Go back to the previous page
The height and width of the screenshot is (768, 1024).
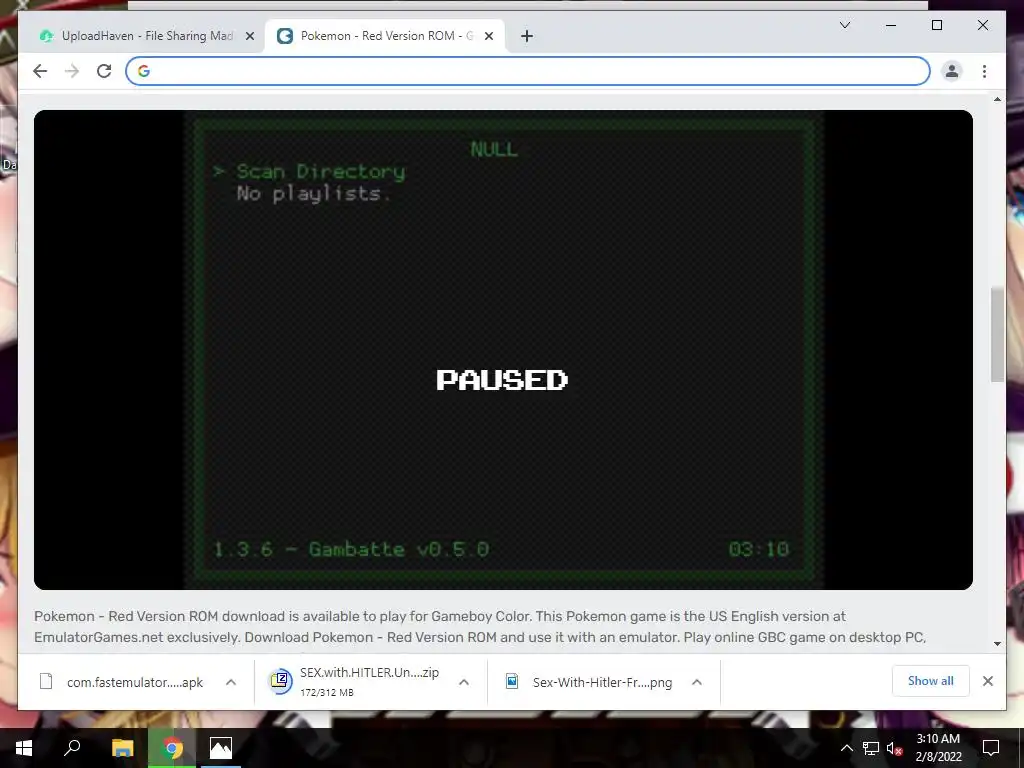(40, 71)
